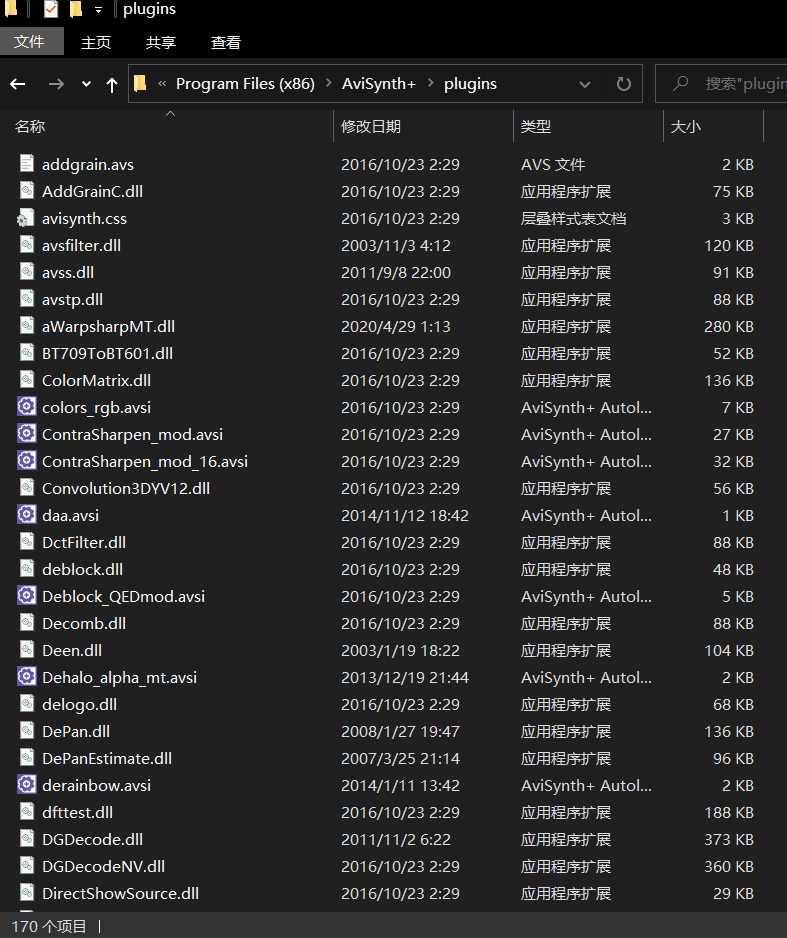This screenshot has height=938, width=787.
Task: Click Program Files (x86) in breadcrumb
Action: point(245,84)
